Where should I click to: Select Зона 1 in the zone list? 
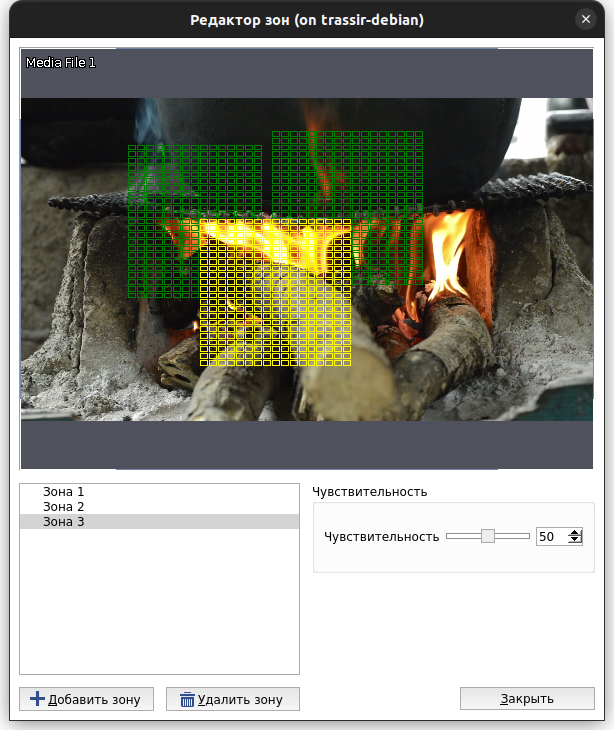coord(159,492)
